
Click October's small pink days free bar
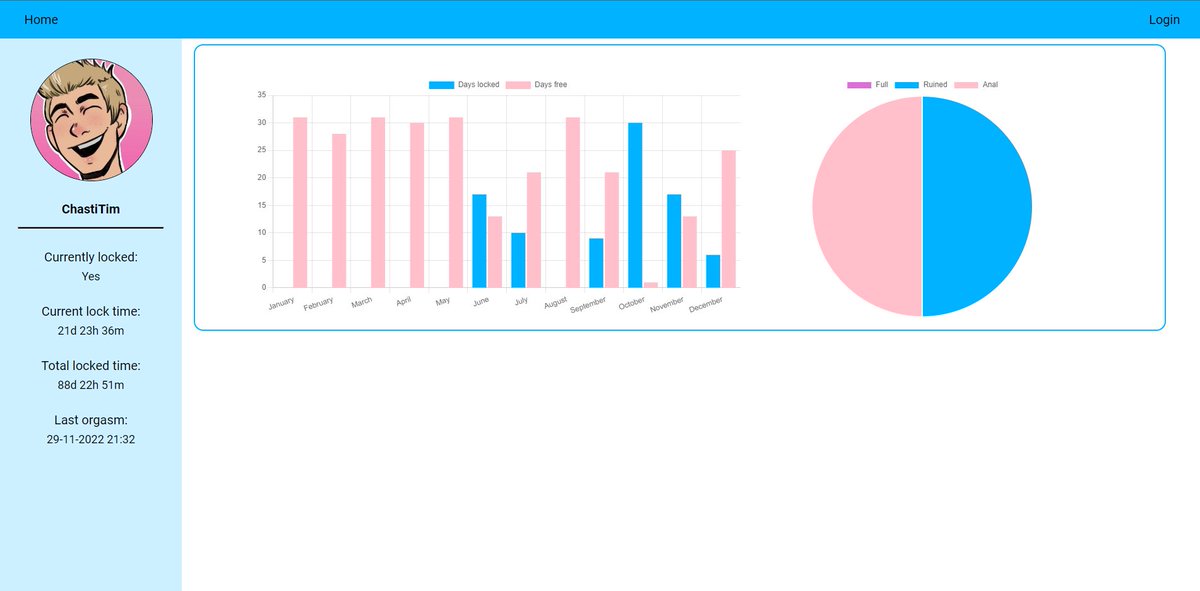651,284
